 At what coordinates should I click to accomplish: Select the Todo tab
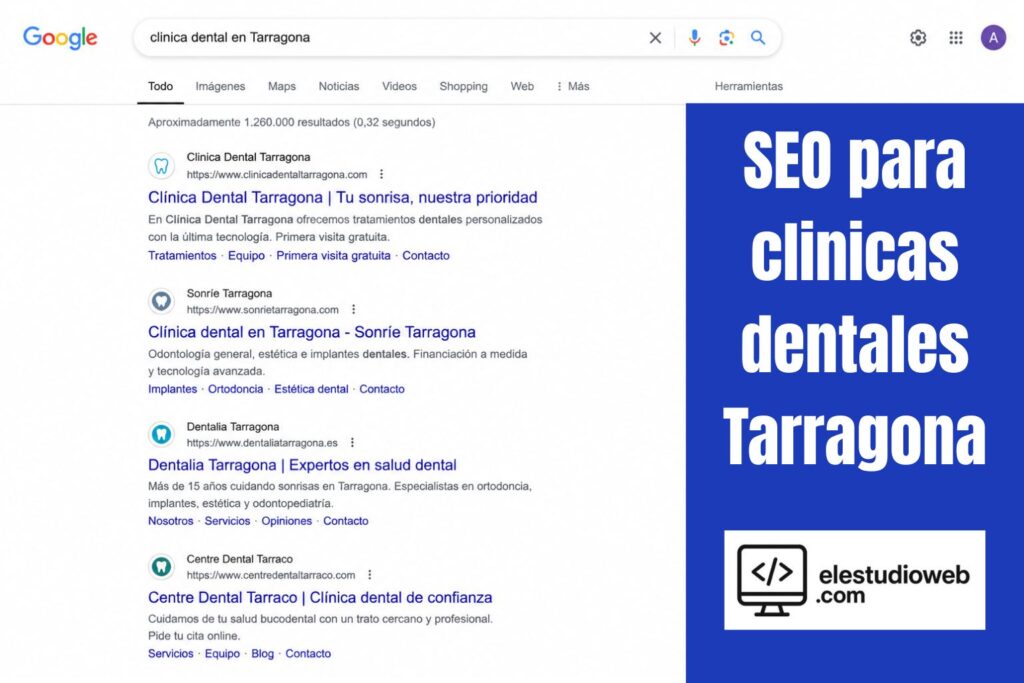pos(160,86)
